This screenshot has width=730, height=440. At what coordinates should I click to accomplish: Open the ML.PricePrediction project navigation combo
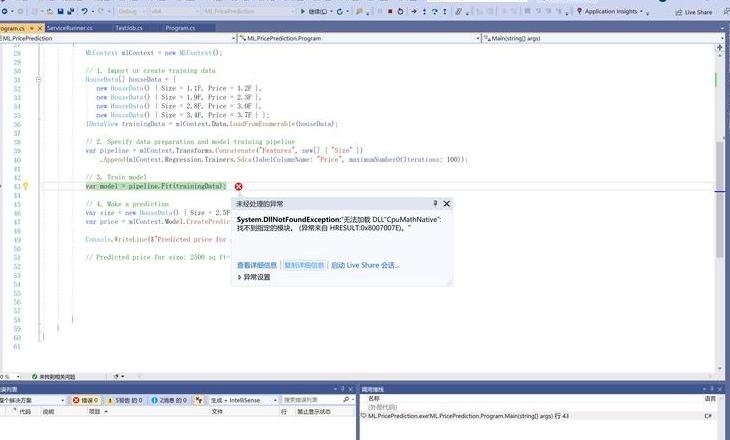click(118, 38)
